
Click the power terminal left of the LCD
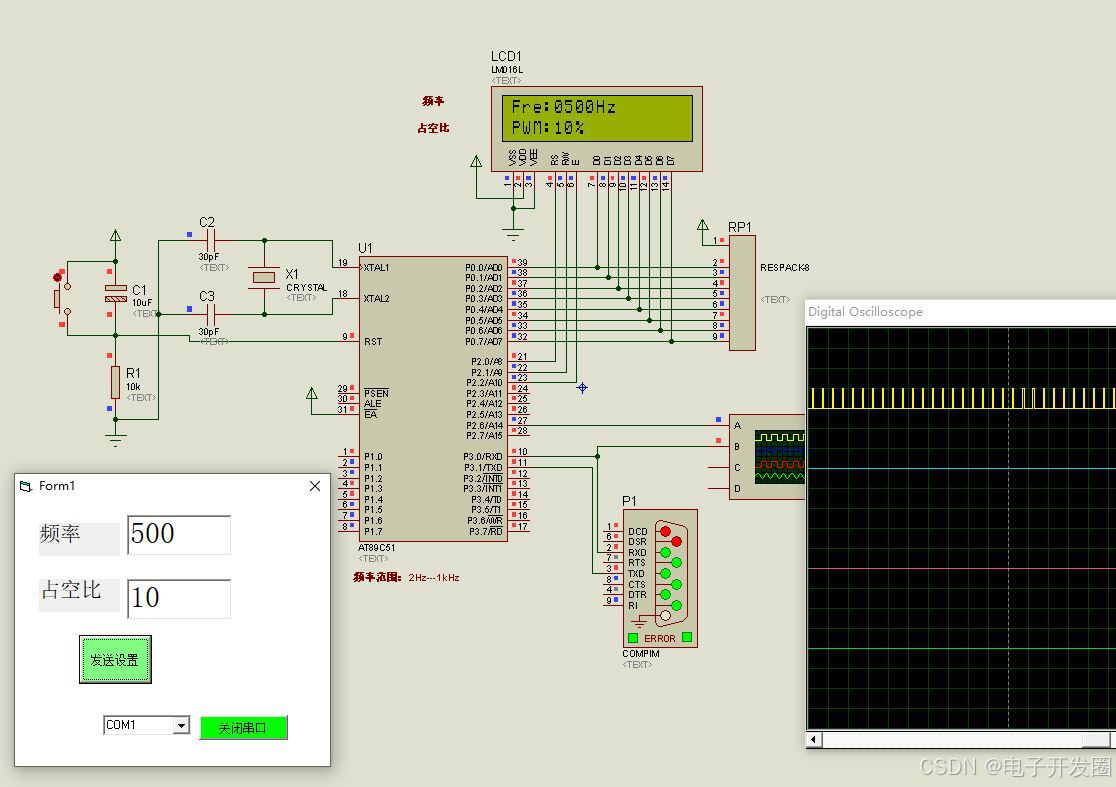point(477,162)
